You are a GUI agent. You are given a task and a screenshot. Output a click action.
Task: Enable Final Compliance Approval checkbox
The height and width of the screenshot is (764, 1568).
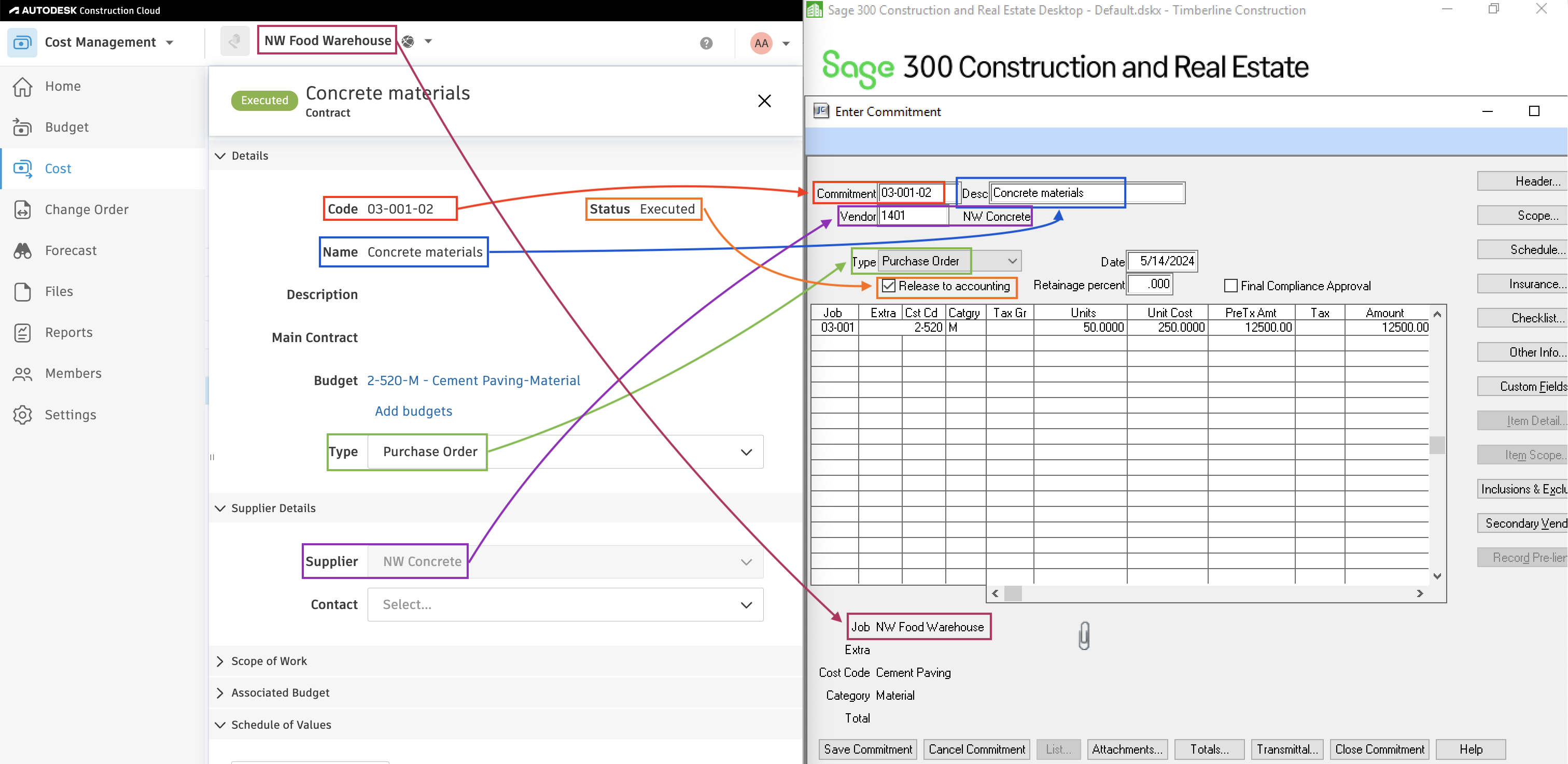click(x=1231, y=286)
